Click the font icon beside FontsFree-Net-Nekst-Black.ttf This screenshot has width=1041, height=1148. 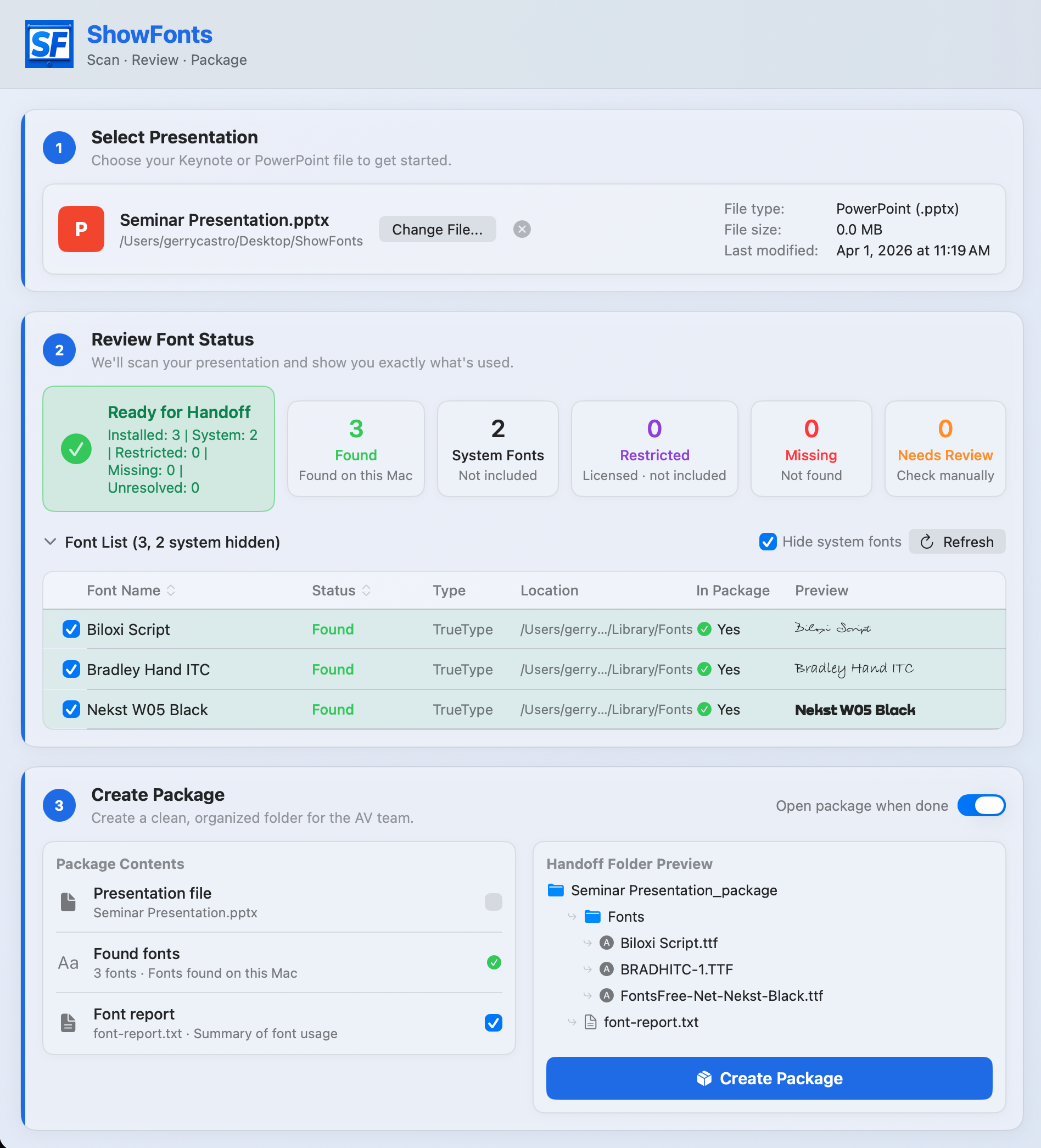click(x=607, y=995)
